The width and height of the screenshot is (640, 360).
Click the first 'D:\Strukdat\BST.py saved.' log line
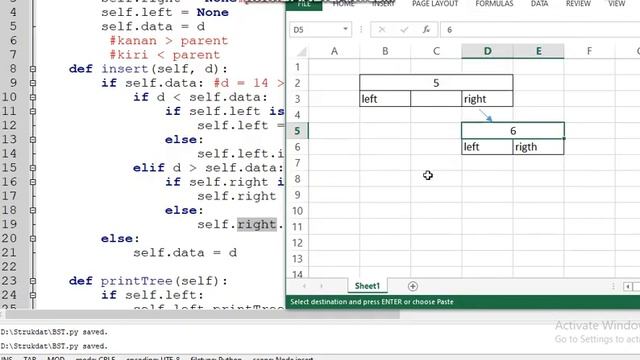[54, 332]
